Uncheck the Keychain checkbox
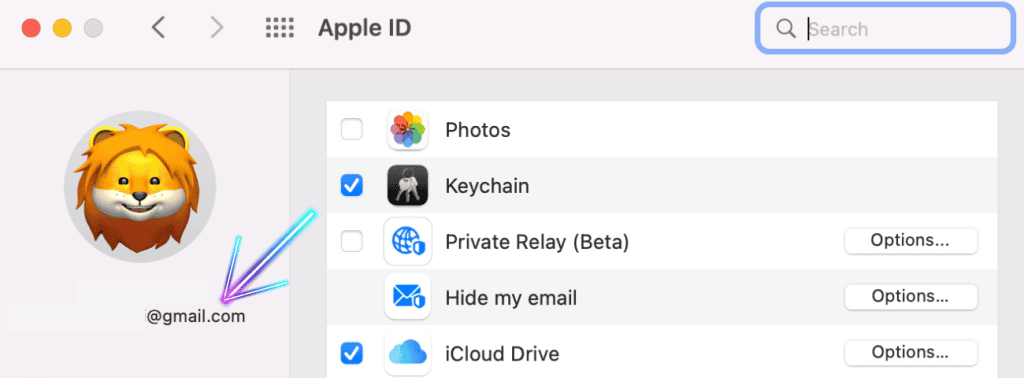The height and width of the screenshot is (378, 1024). pos(352,185)
